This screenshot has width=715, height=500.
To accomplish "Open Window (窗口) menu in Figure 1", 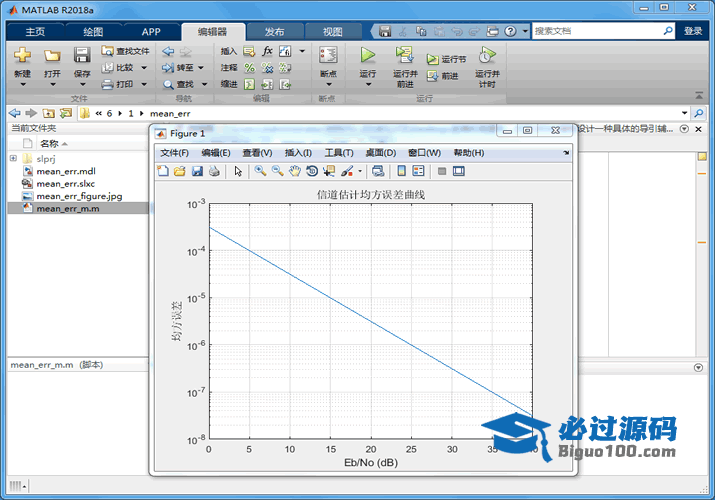I will (x=424, y=153).
